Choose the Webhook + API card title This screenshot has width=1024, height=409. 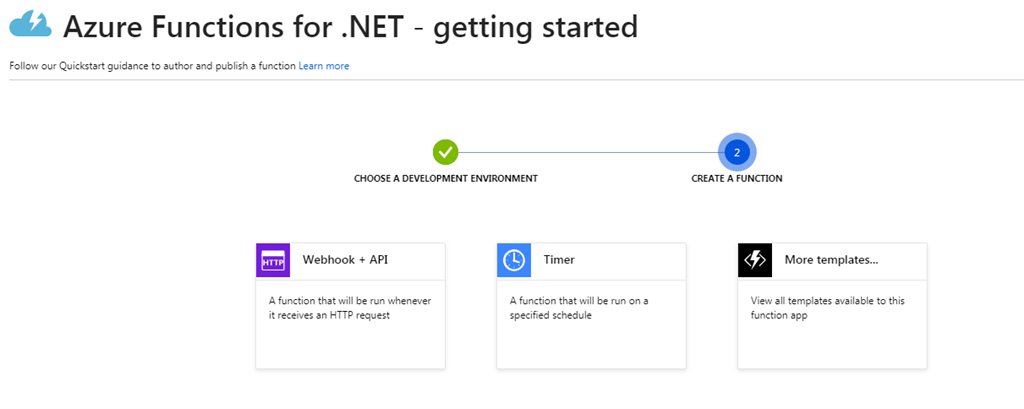click(x=345, y=260)
